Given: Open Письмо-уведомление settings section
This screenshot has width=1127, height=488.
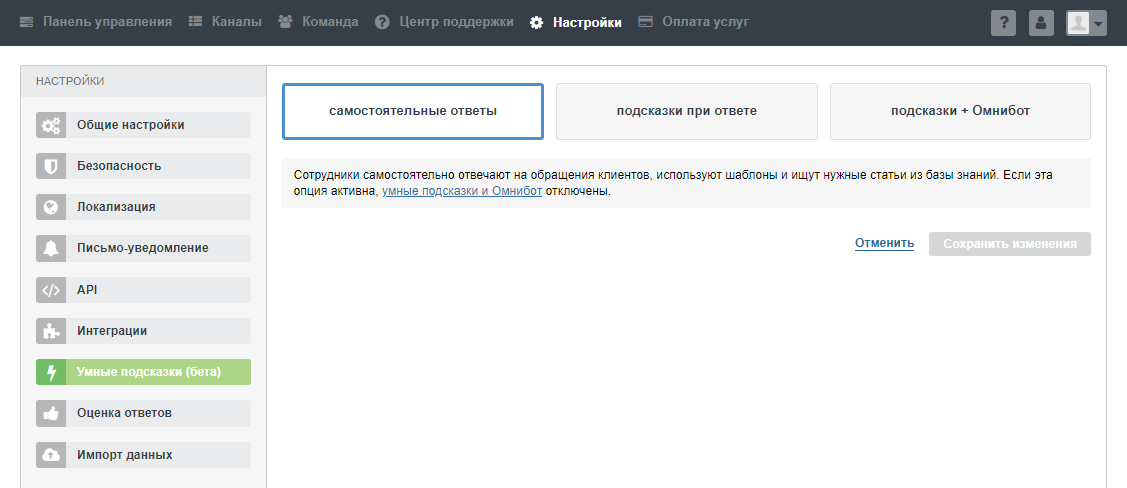Looking at the screenshot, I should 143,248.
